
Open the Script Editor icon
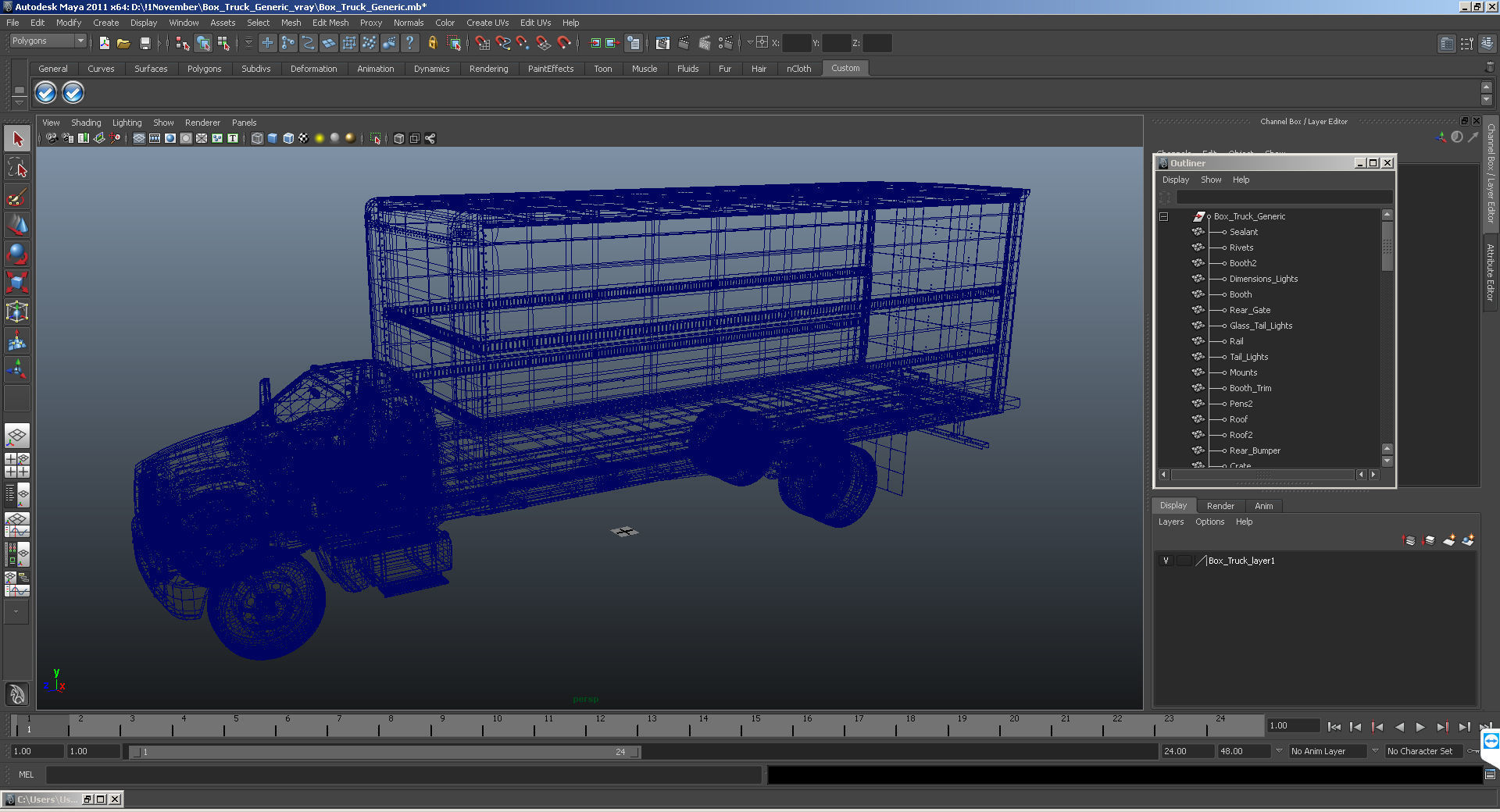(x=1490, y=775)
